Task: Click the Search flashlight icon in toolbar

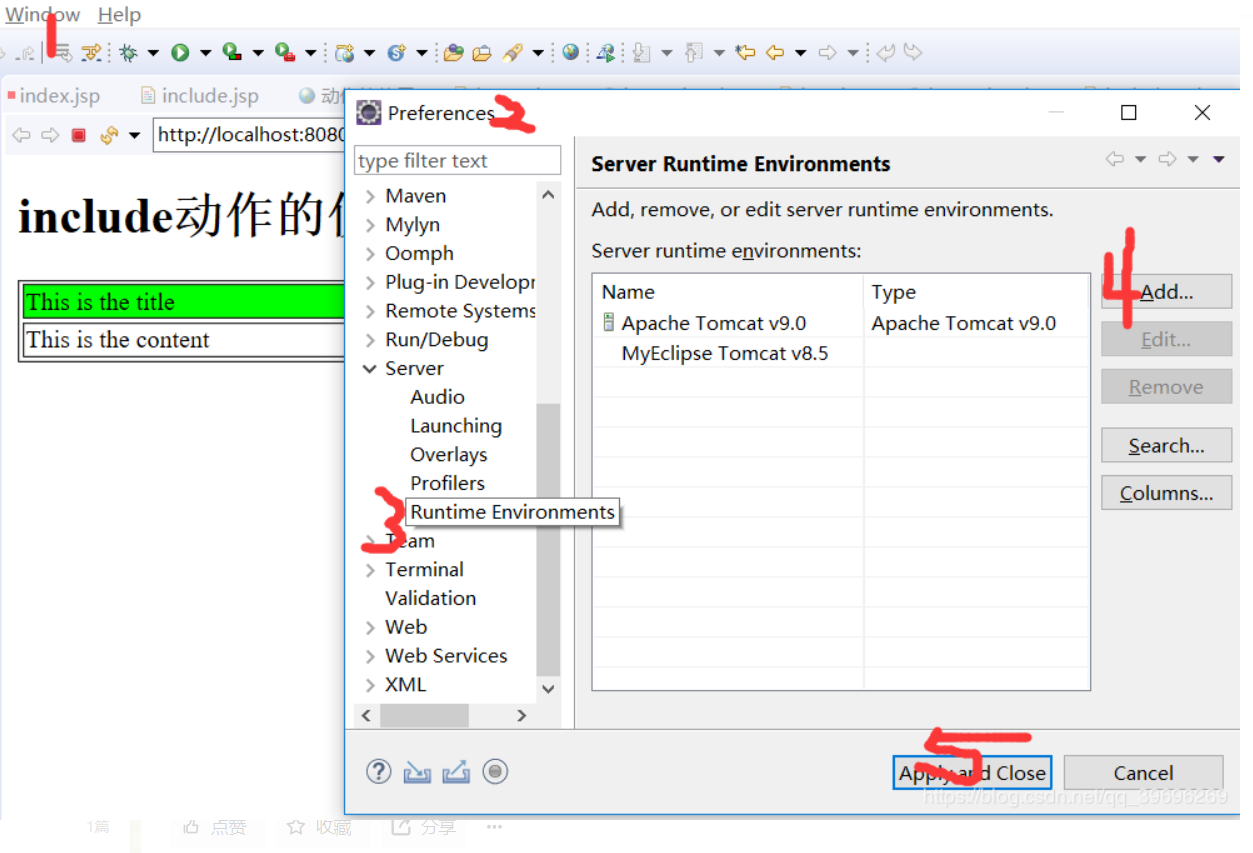Action: [x=512, y=53]
